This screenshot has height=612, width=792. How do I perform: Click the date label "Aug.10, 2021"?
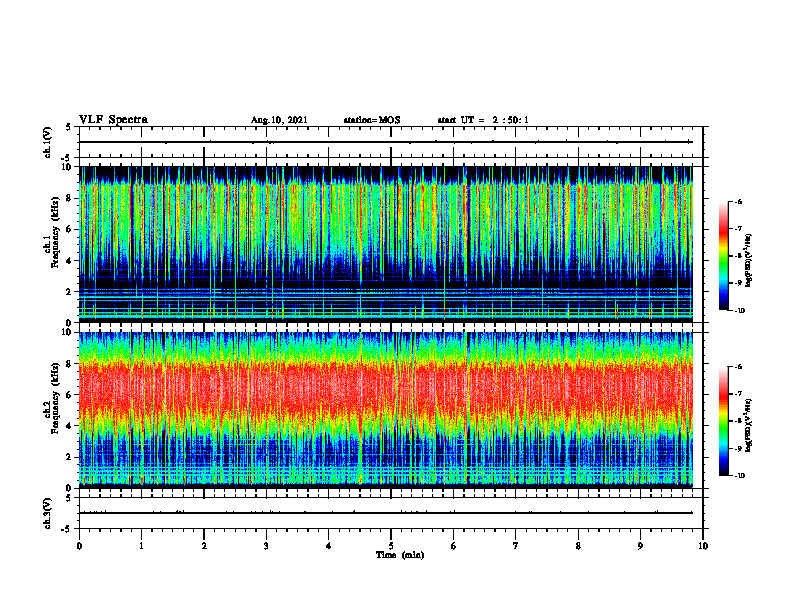click(x=279, y=120)
